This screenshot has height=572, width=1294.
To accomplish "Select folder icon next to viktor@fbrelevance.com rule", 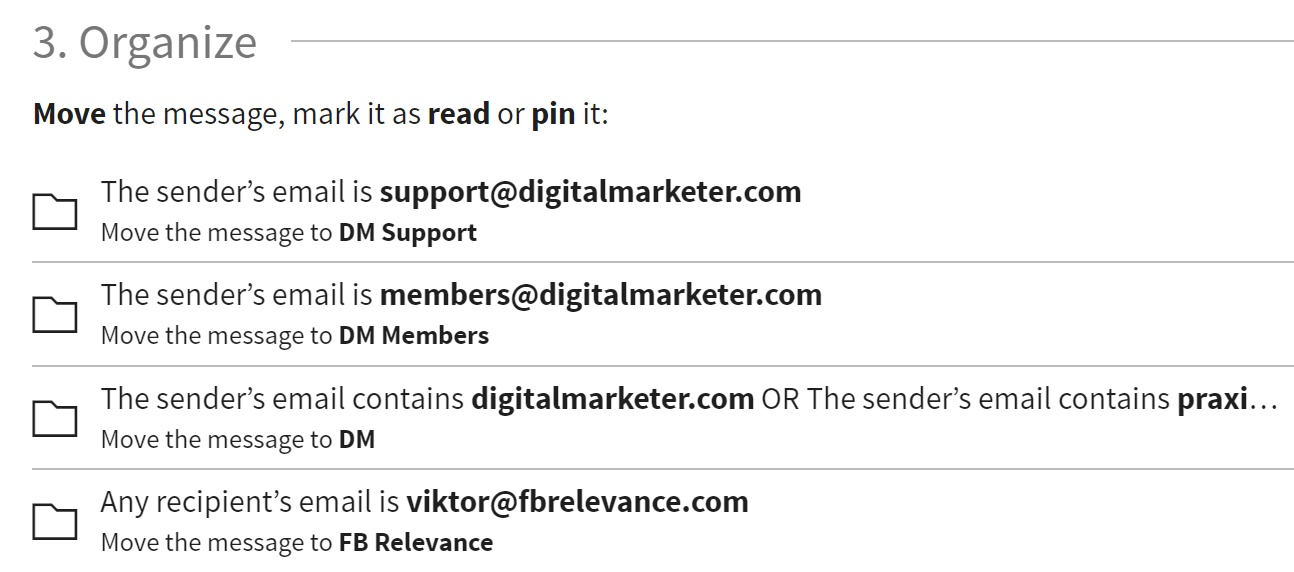I will click(55, 522).
